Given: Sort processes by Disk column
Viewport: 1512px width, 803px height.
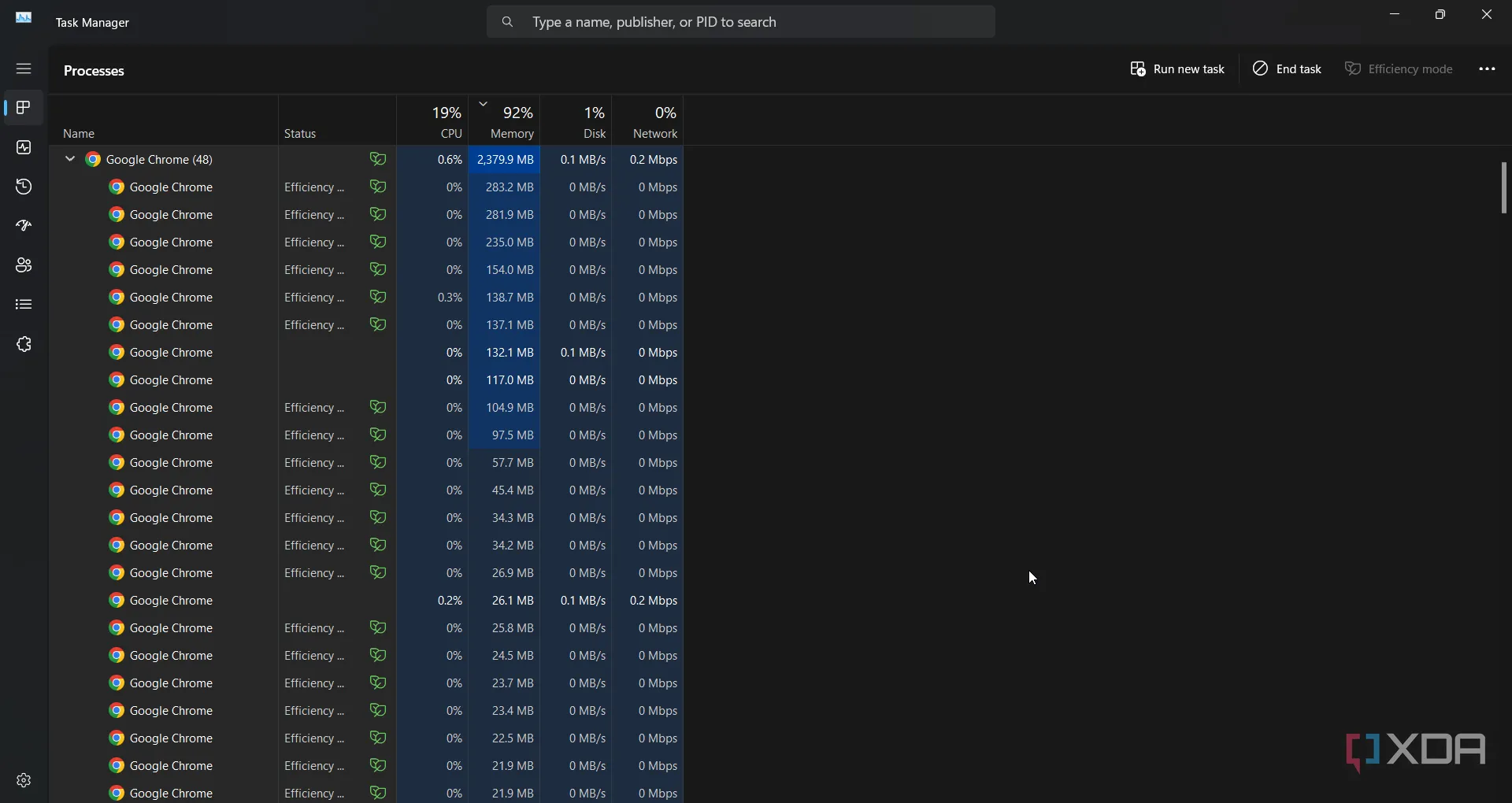Looking at the screenshot, I should 576,120.
